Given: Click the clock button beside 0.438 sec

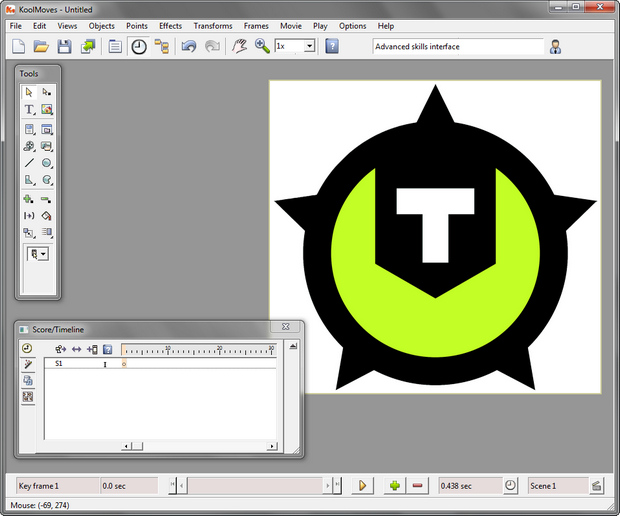Looking at the screenshot, I should (x=510, y=486).
